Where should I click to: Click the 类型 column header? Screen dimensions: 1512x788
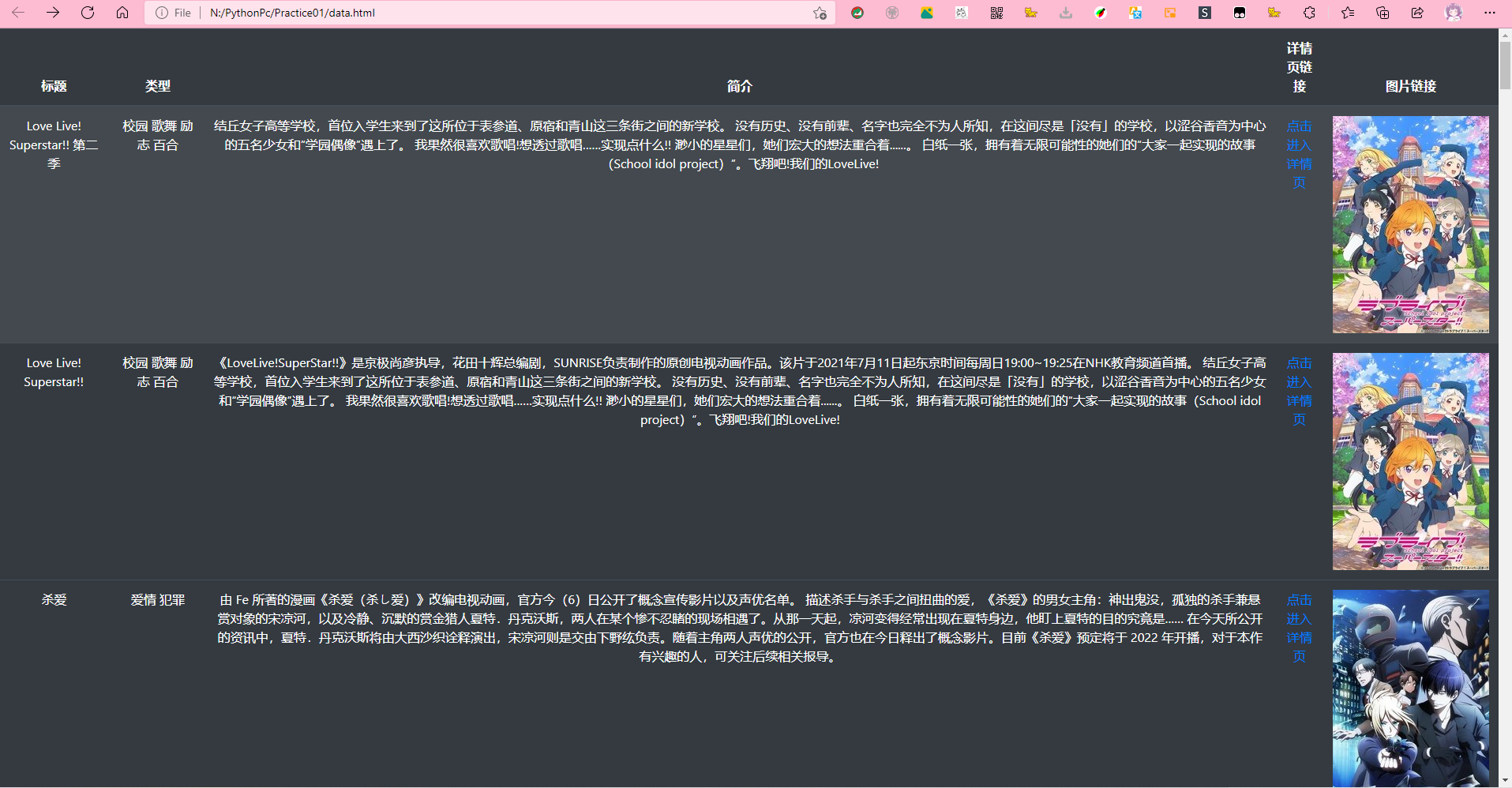coord(158,86)
